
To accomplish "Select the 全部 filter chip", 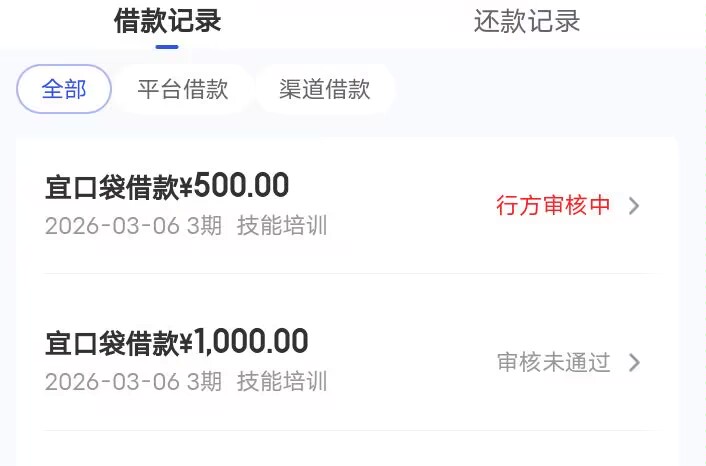I will point(64,89).
